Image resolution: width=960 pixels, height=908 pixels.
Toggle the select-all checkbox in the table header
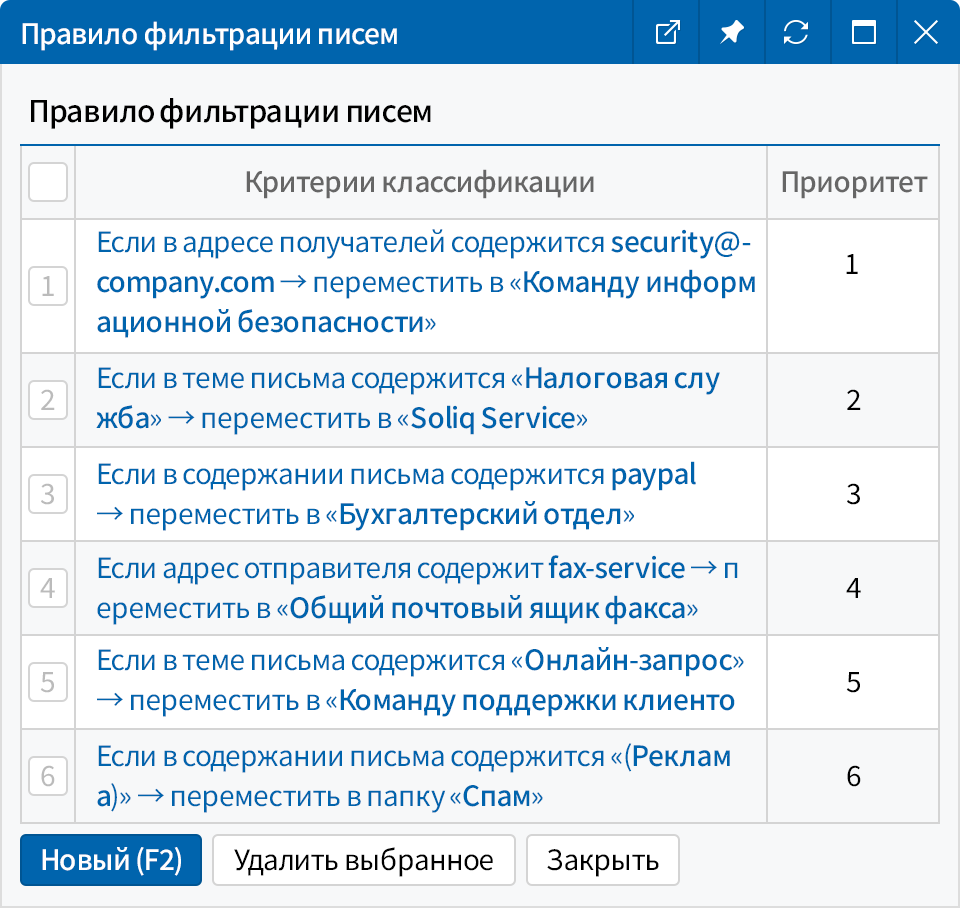click(x=48, y=182)
